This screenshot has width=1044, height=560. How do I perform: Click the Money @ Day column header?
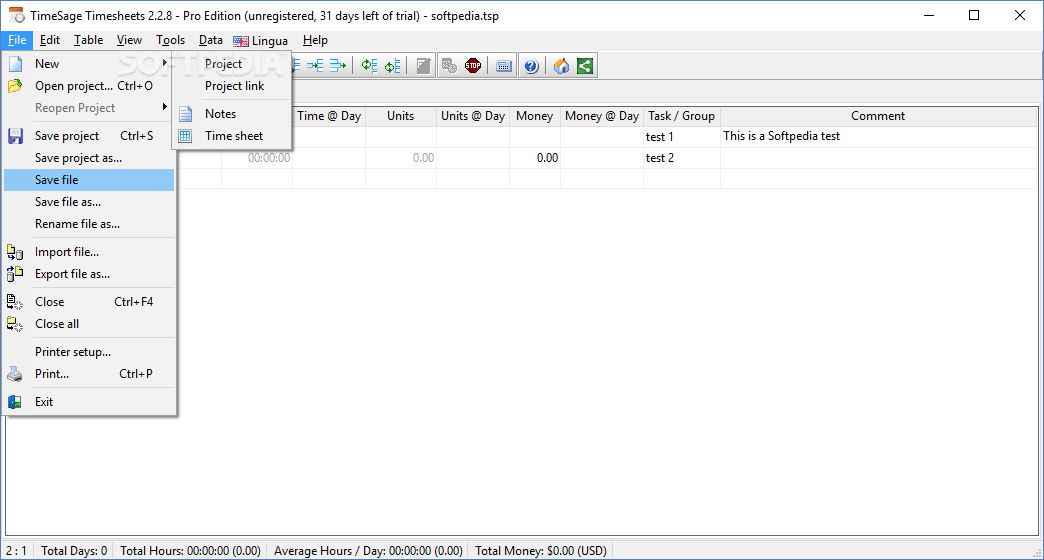[x=602, y=116]
